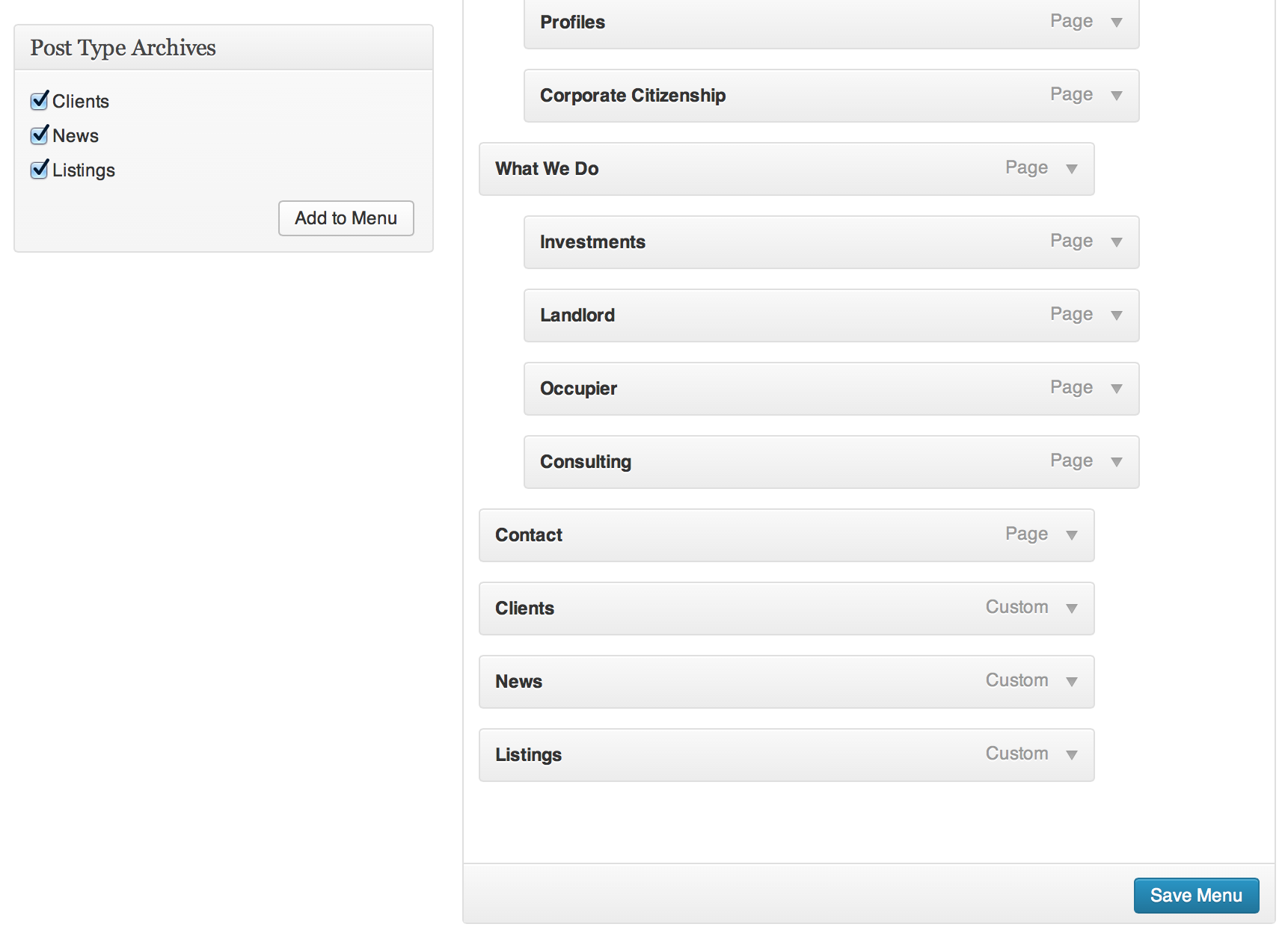1288x927 pixels.
Task: Expand the News custom item arrow
Action: (1072, 682)
